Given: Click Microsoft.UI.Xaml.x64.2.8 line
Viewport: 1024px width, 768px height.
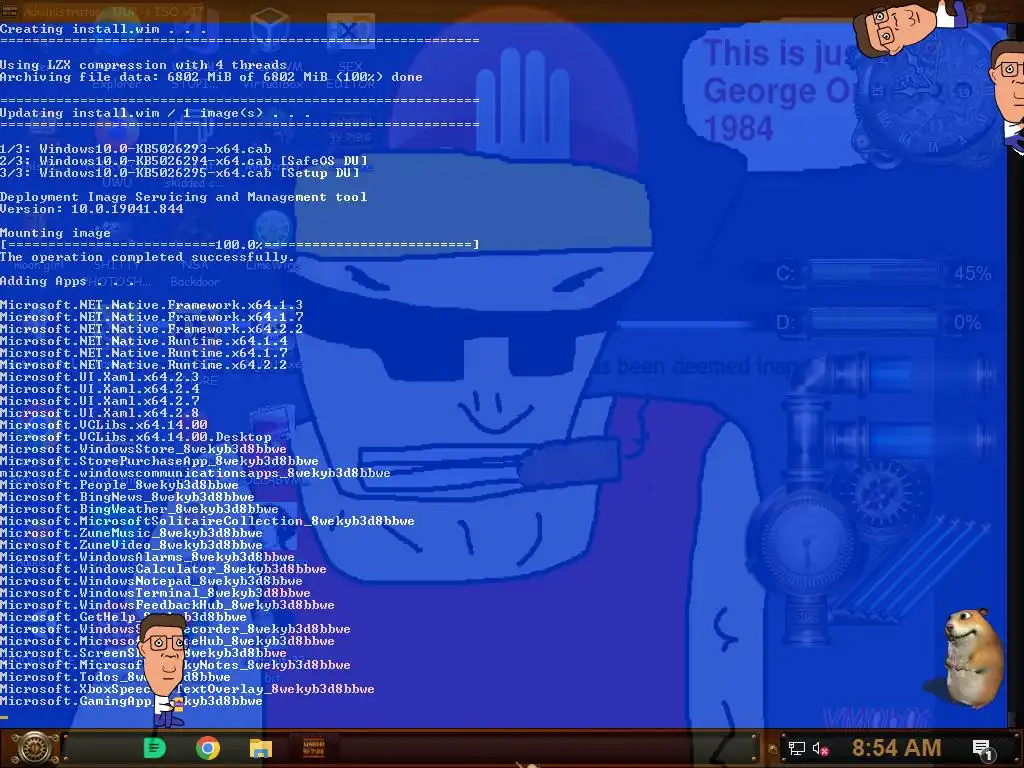Looking at the screenshot, I should coord(100,413).
